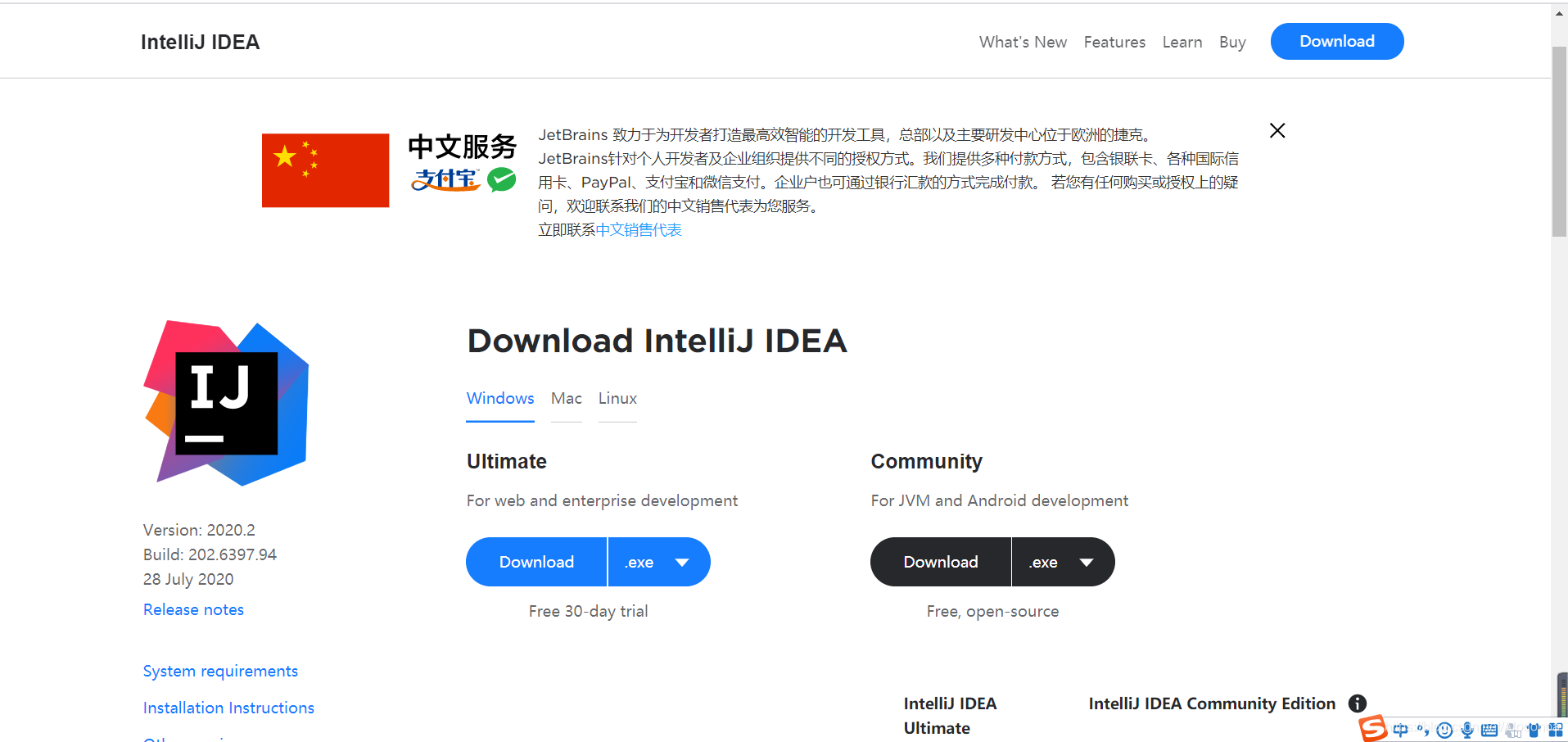Select the Windows tab
This screenshot has width=1568, height=742.
point(500,398)
